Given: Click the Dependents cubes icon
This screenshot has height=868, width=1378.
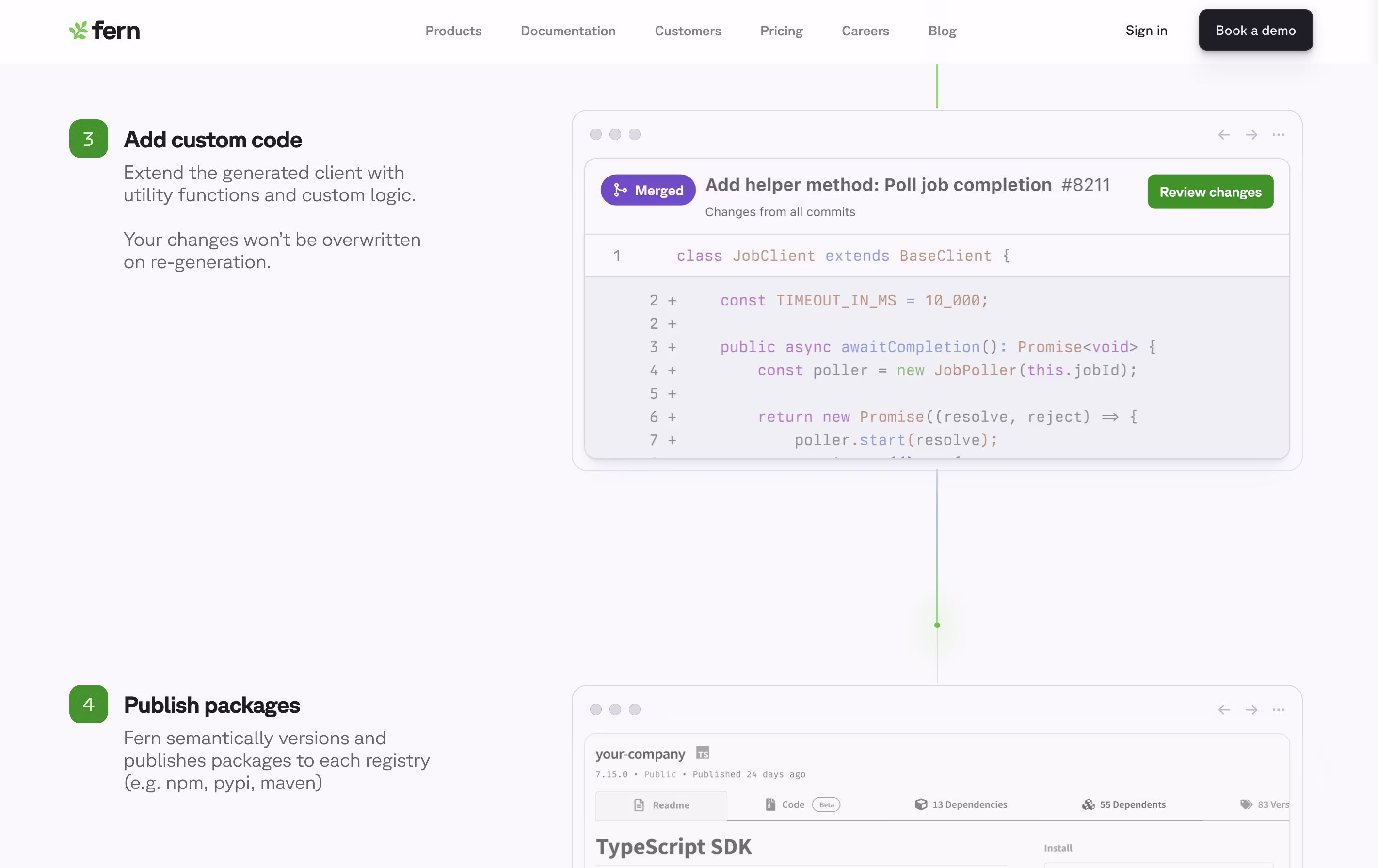Looking at the screenshot, I should pyautogui.click(x=1088, y=804).
